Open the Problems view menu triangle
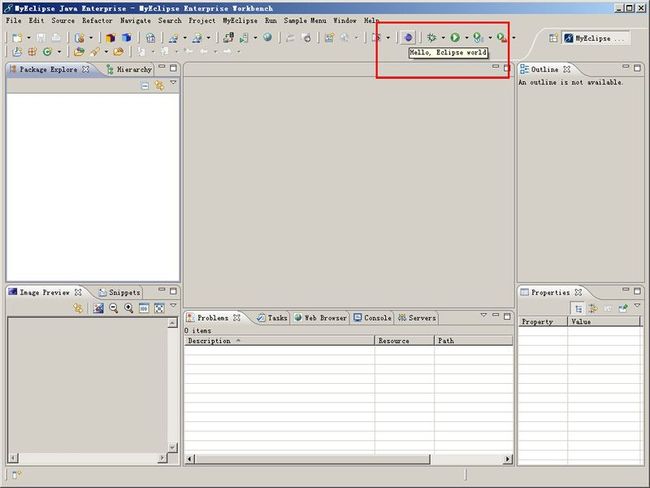This screenshot has height=488, width=650. tap(483, 316)
